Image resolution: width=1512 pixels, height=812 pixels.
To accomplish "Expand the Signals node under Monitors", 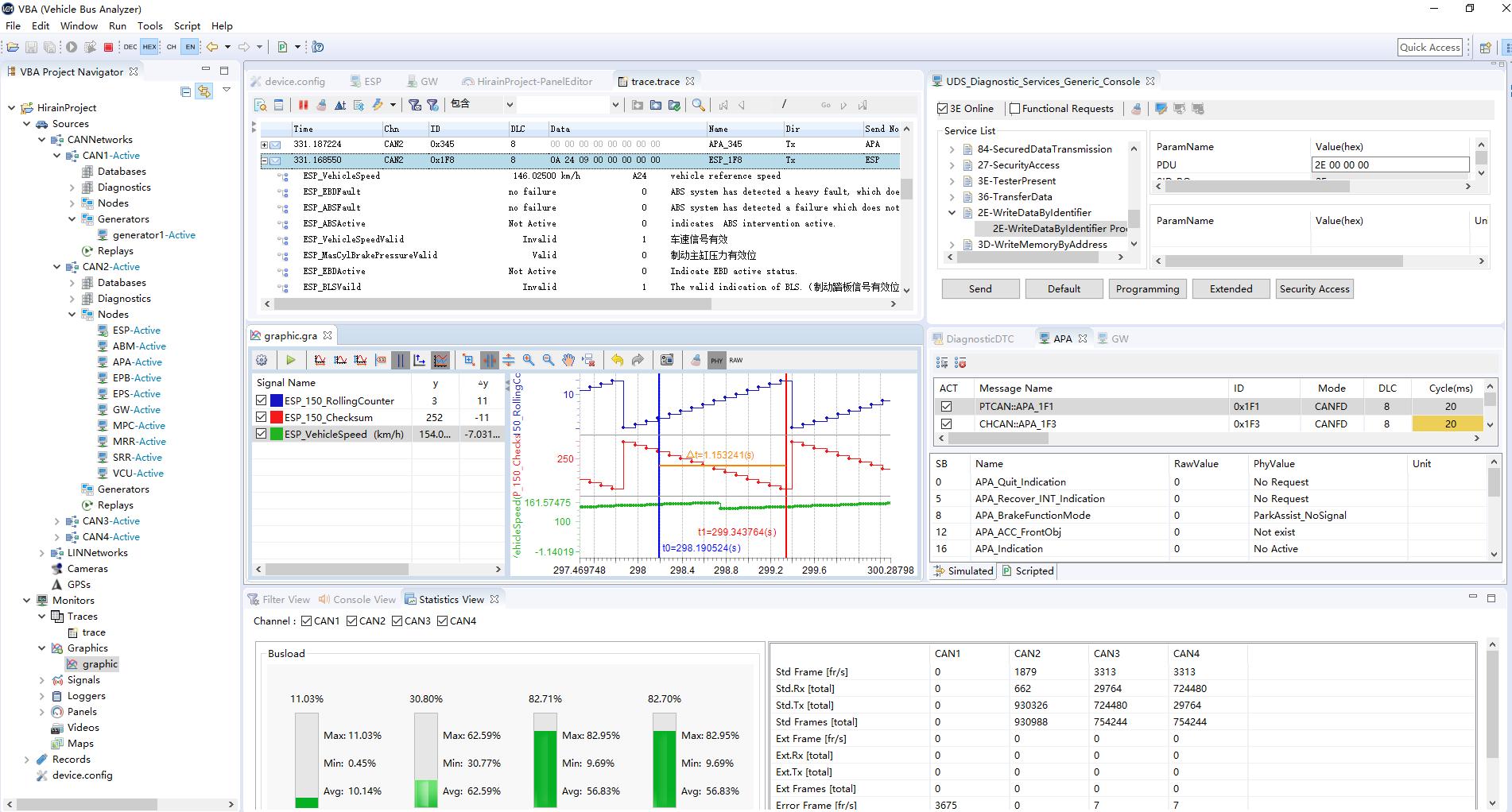I will point(41,680).
